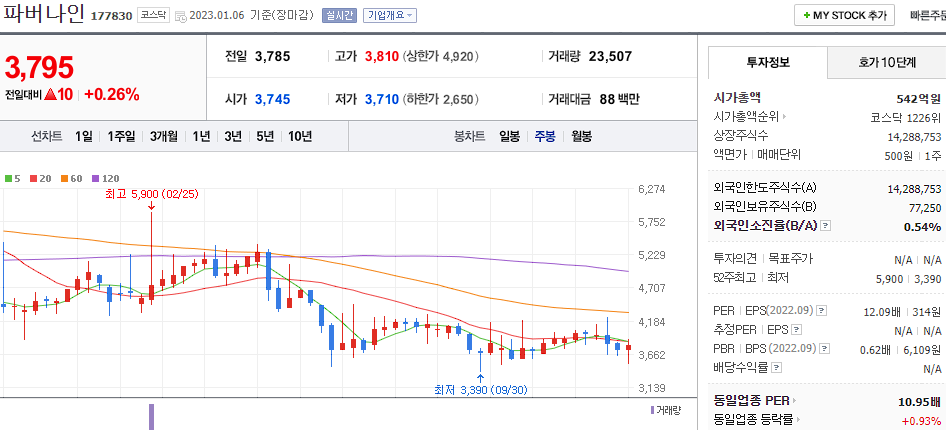The image size is (946, 430).
Task: Click the current price 3,795
Action: coord(40,67)
